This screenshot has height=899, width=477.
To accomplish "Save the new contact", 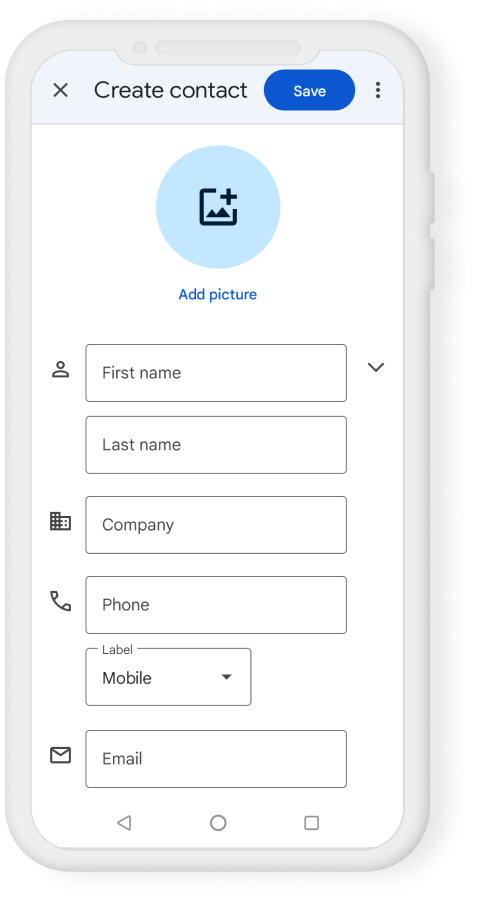I will pyautogui.click(x=310, y=90).
